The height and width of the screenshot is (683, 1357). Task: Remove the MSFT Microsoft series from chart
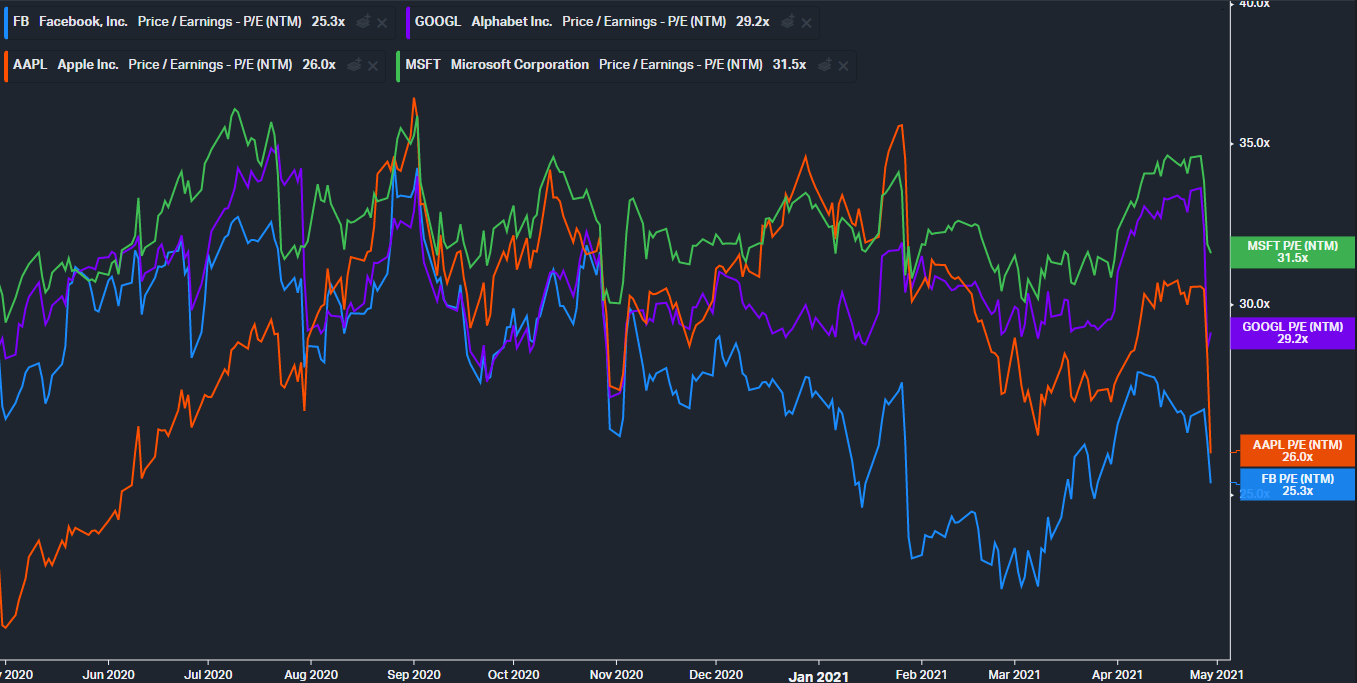tap(843, 66)
